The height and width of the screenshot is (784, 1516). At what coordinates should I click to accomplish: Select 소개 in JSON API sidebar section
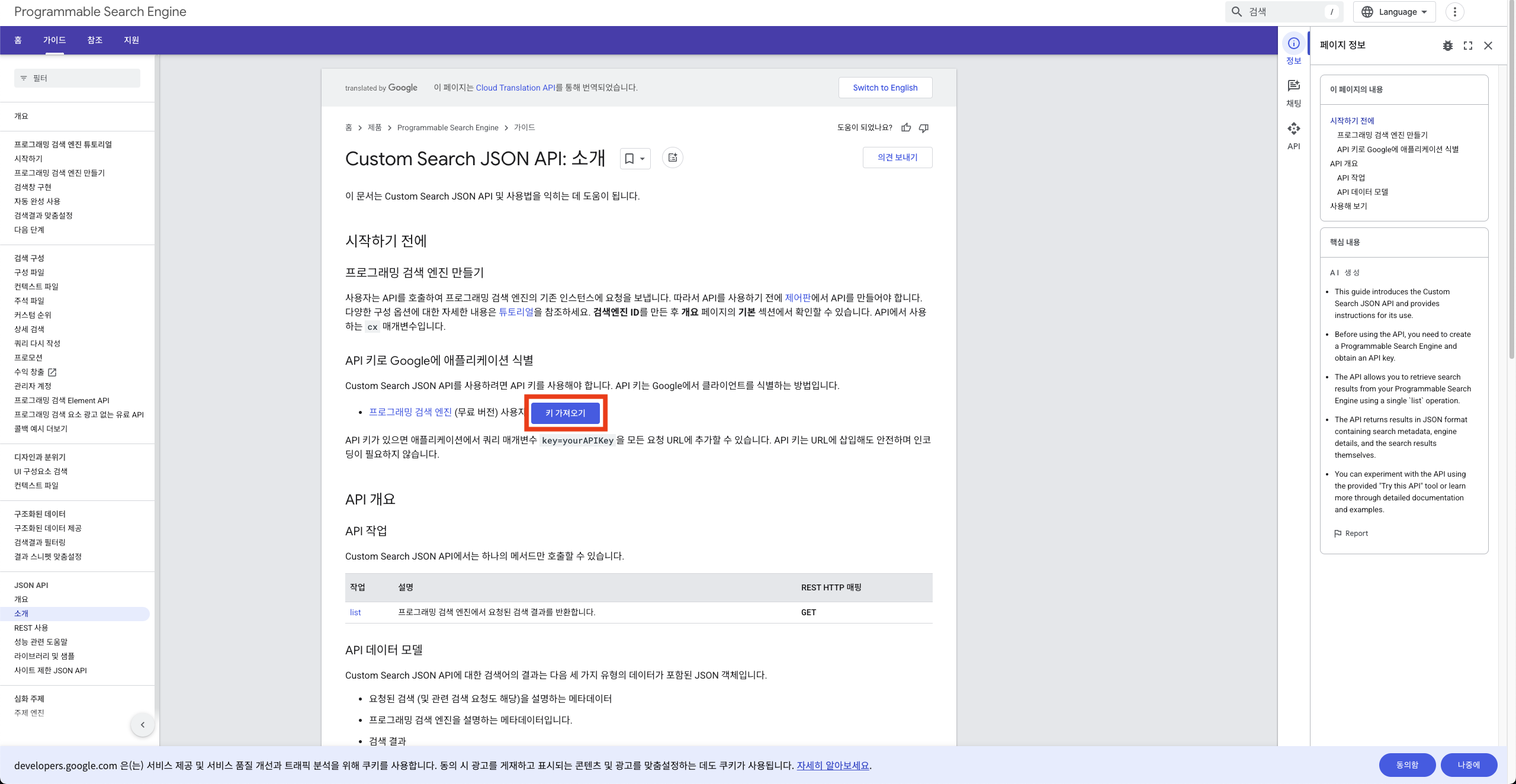click(75, 613)
